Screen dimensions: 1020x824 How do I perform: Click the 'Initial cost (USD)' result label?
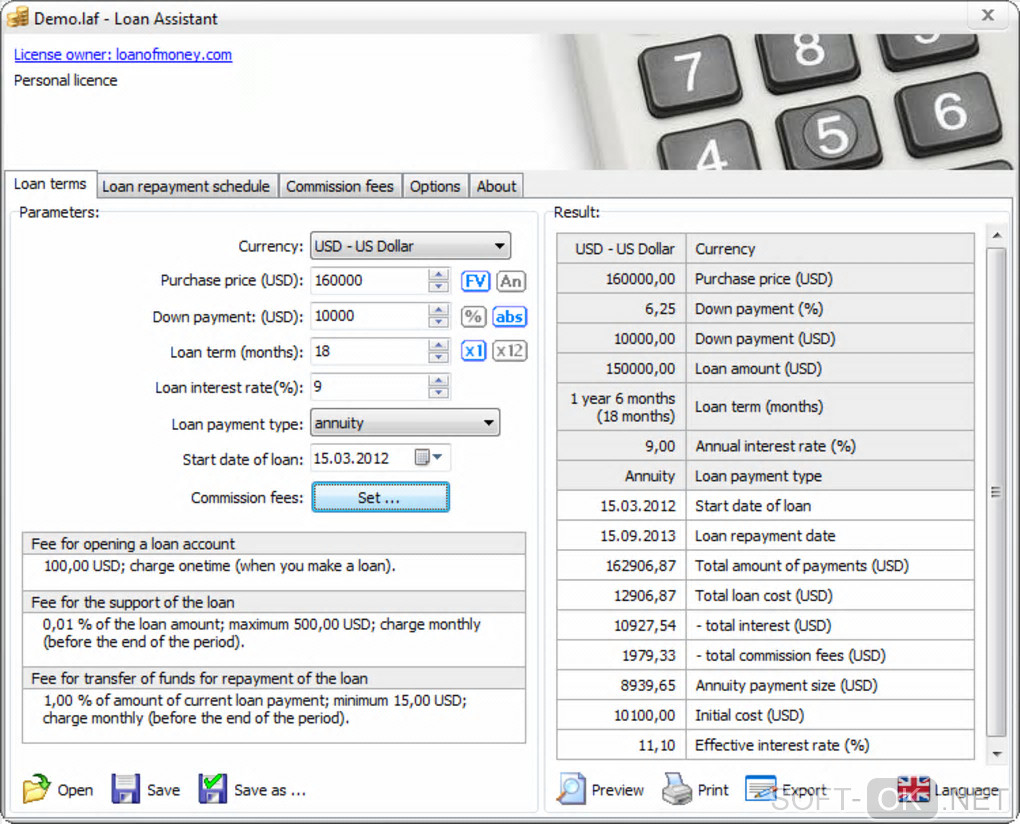(749, 715)
